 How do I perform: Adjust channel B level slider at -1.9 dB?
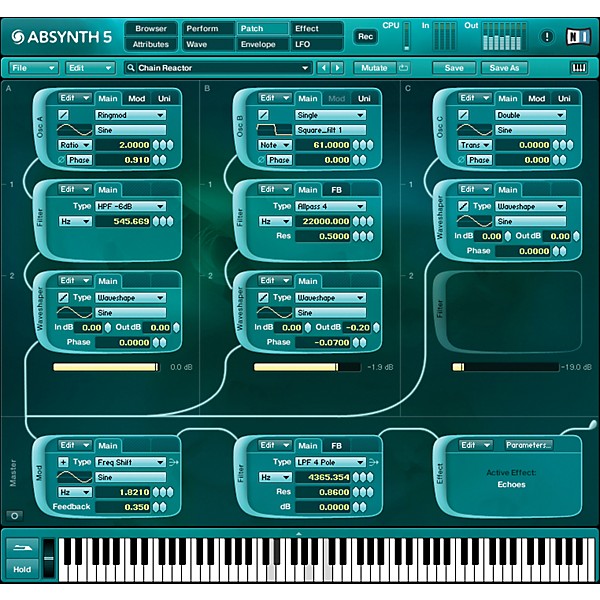click(x=307, y=367)
